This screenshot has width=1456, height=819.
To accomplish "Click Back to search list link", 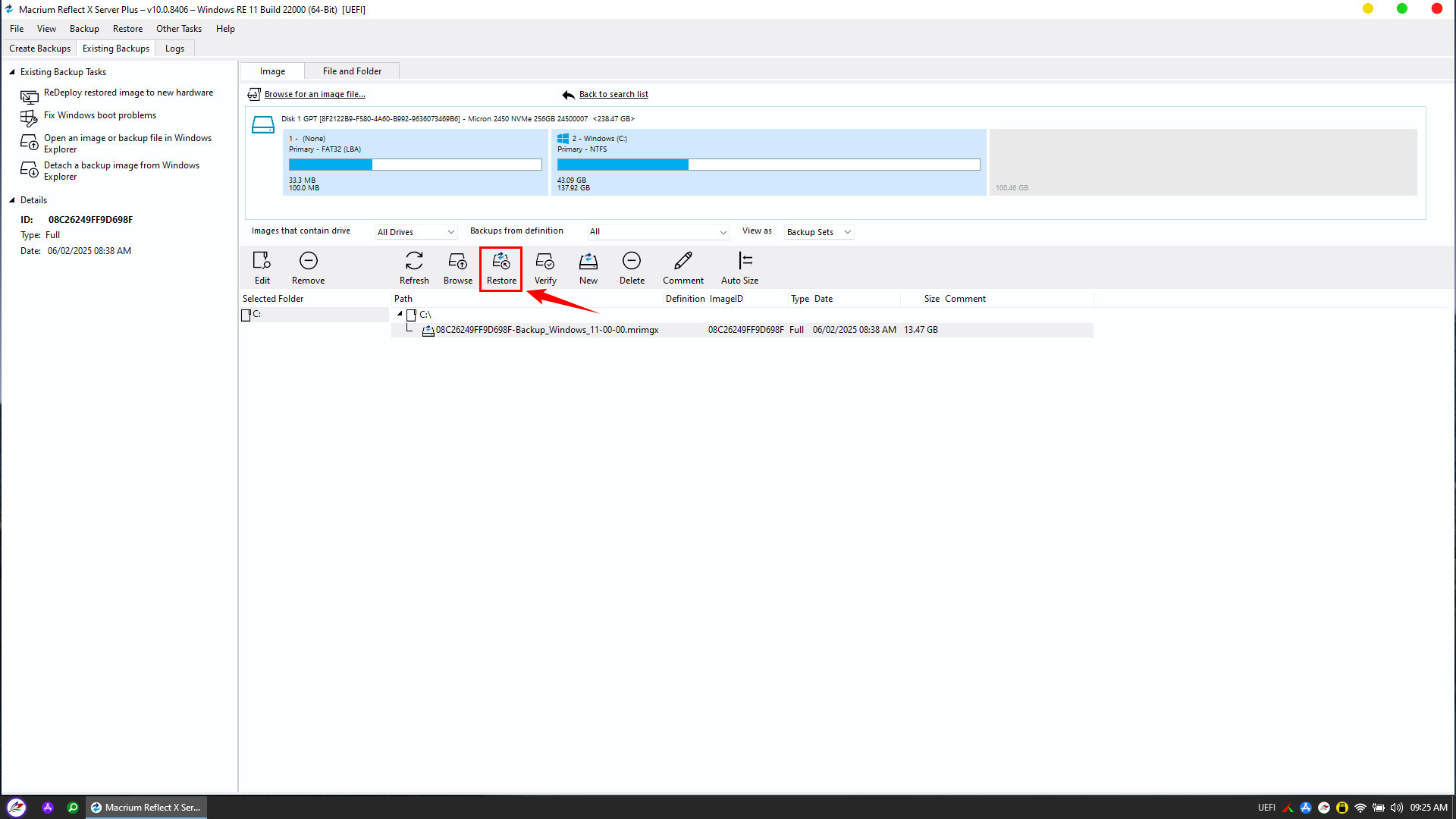I will 613,95.
